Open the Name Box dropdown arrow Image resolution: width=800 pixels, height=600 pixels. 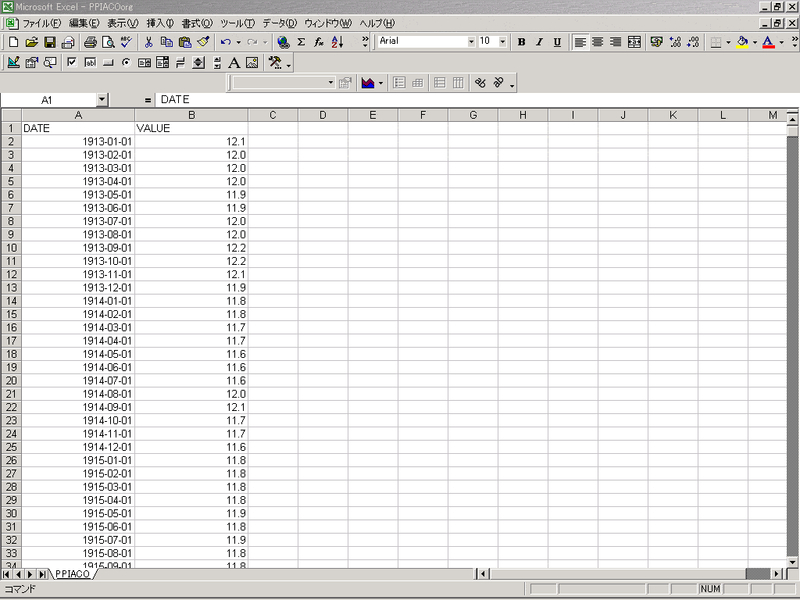click(x=102, y=99)
